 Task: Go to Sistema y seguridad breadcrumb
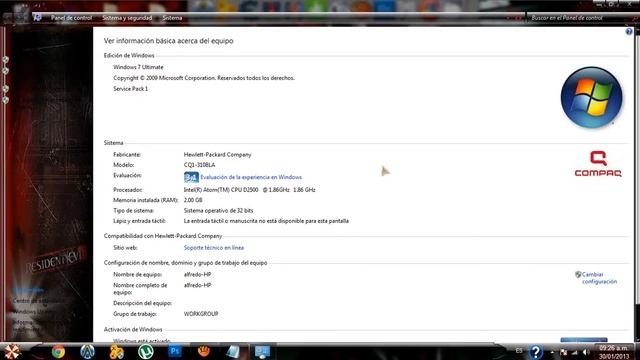(127, 18)
